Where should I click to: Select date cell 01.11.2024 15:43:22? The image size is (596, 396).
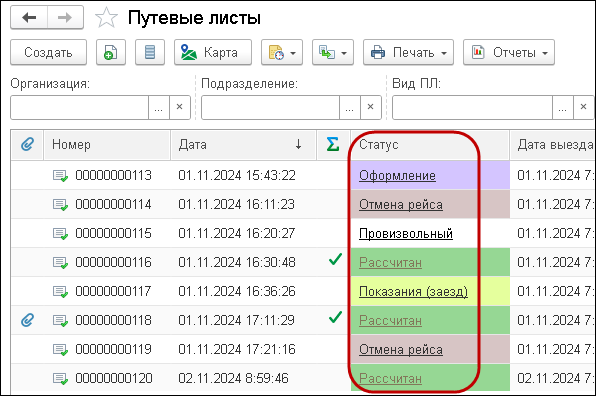(x=237, y=176)
